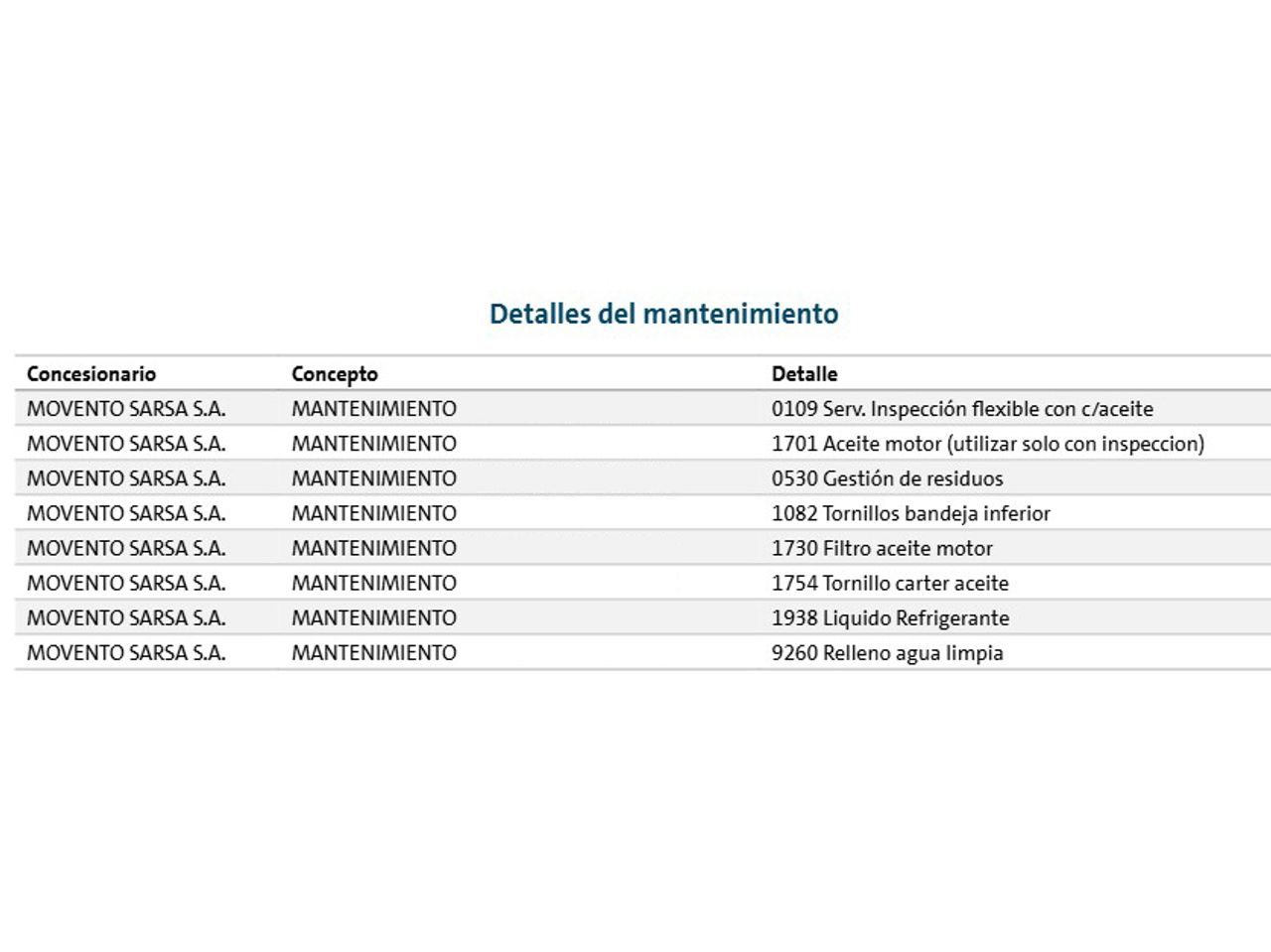Select the 1701 Aceite motor detail

point(987,444)
